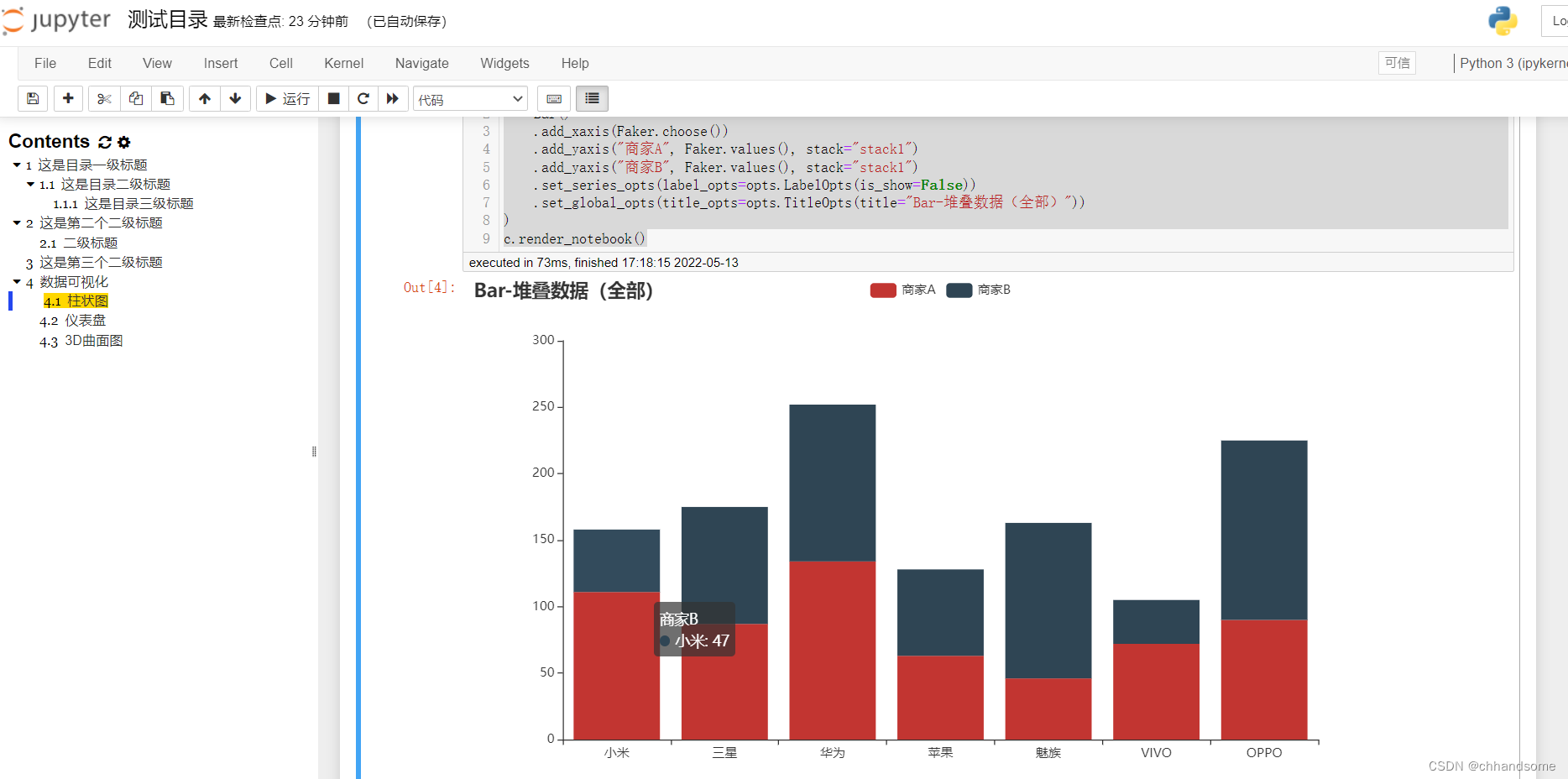This screenshot has width=1568, height=779.
Task: Toggle 商家A legend red swatch
Action: pos(883,290)
